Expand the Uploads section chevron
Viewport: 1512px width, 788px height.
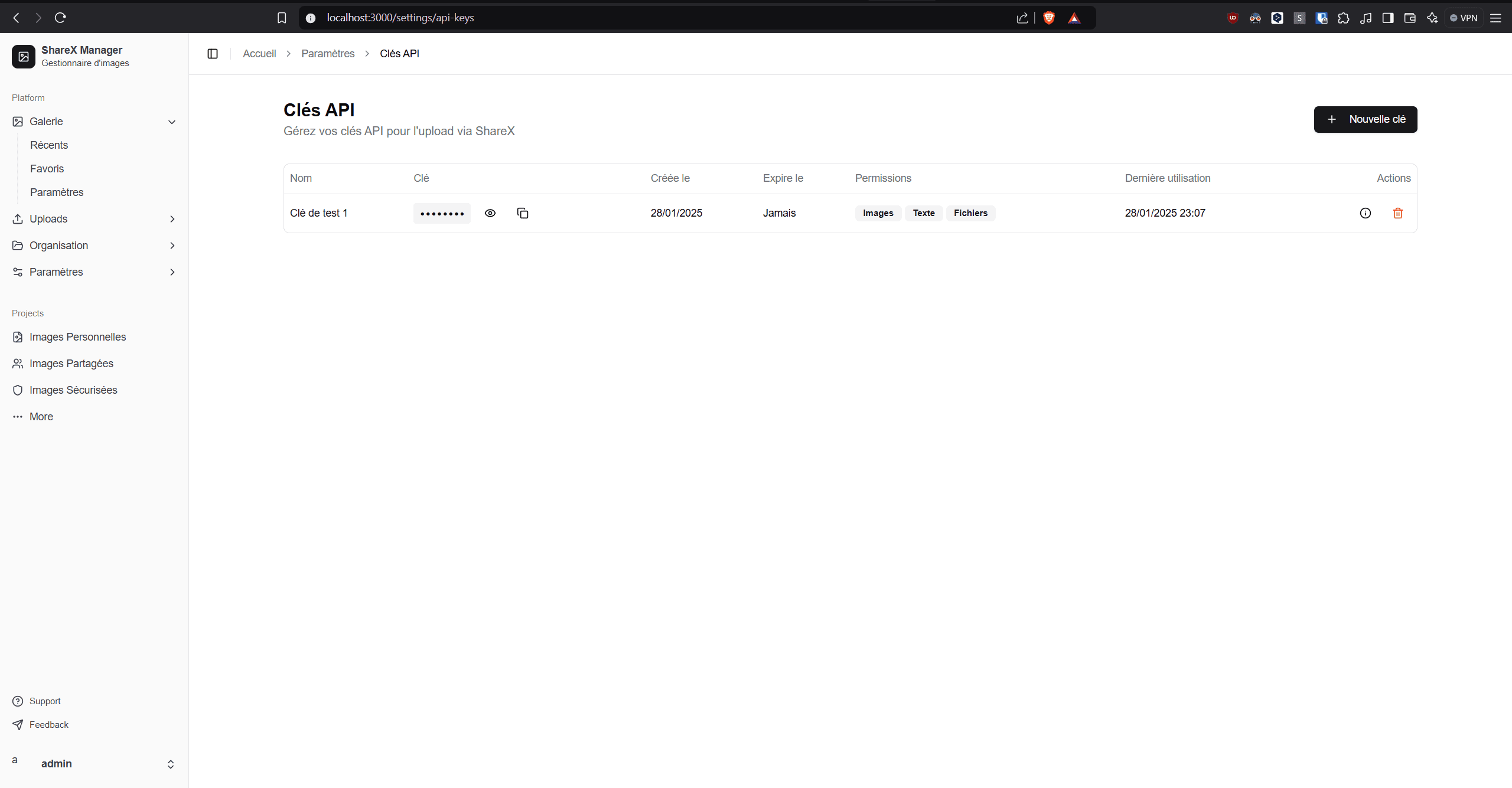click(172, 219)
